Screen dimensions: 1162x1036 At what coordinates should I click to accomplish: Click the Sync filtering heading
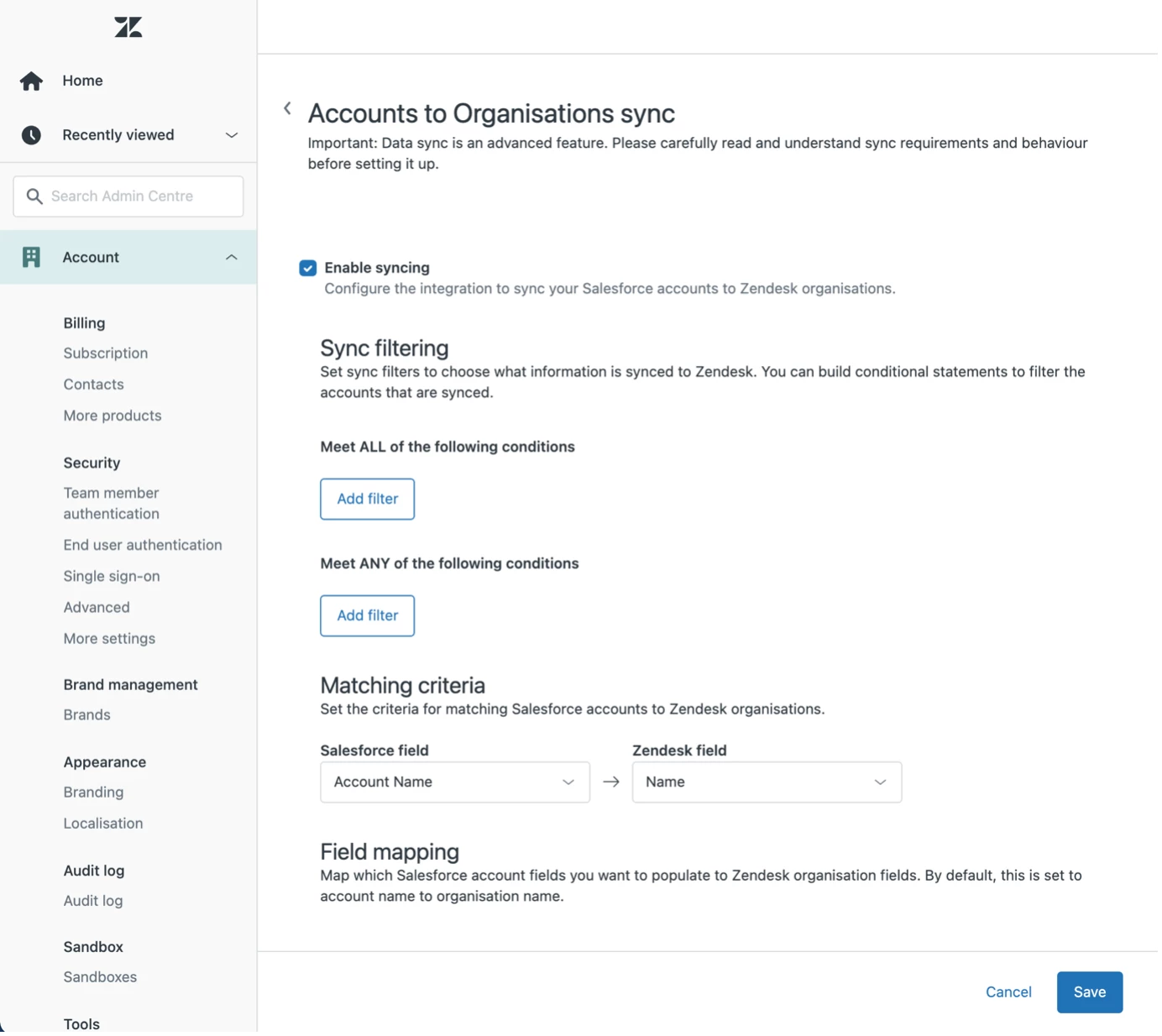385,348
